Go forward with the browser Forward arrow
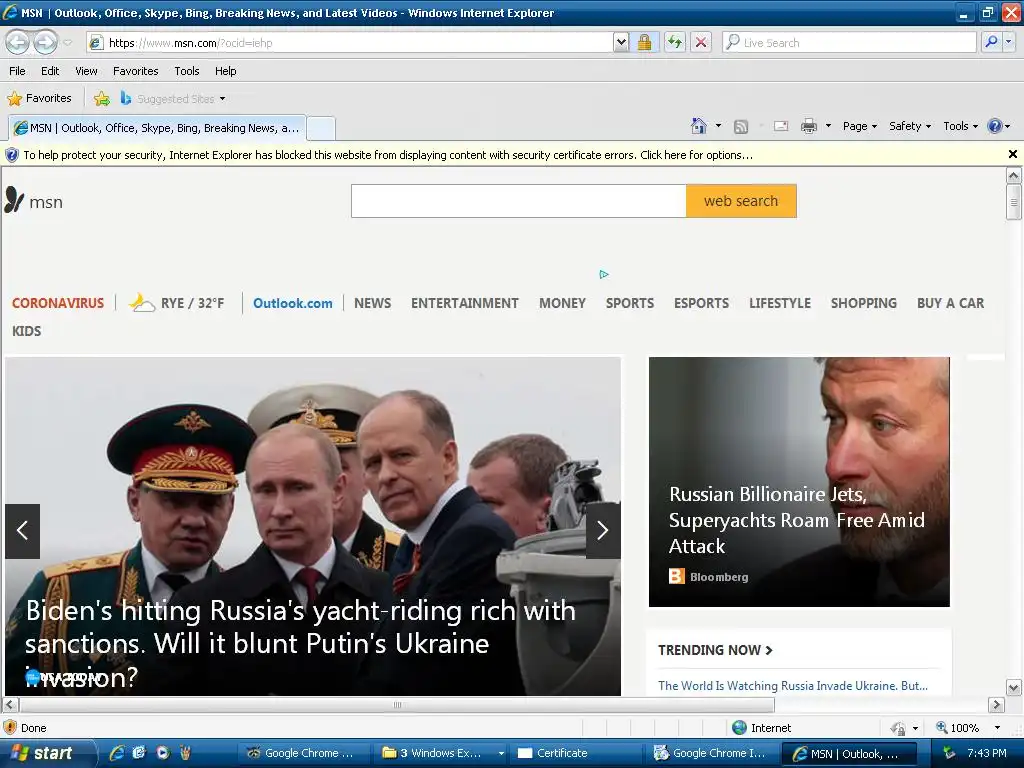This screenshot has width=1024, height=768. [45, 43]
